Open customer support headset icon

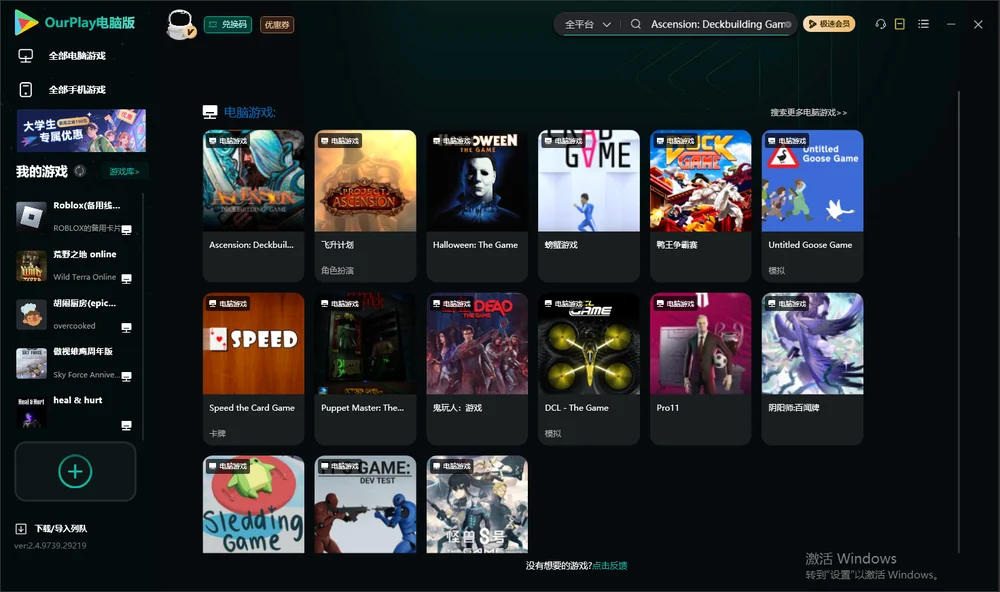point(881,24)
